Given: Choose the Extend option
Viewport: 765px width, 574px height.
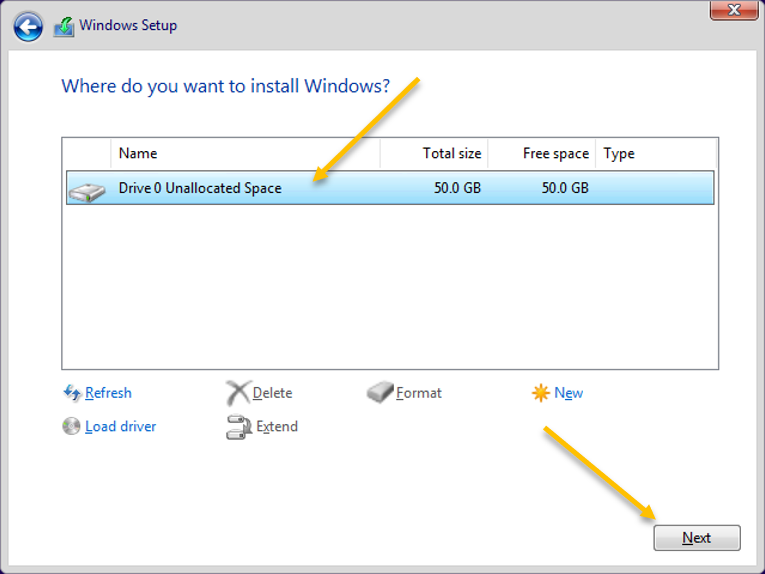Looking at the screenshot, I should pos(277,426).
